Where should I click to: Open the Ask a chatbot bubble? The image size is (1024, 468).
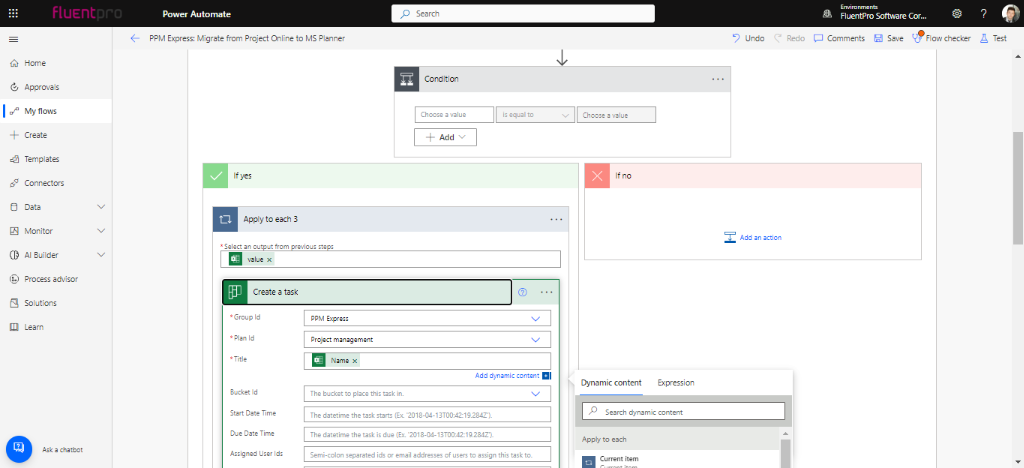coord(19,448)
